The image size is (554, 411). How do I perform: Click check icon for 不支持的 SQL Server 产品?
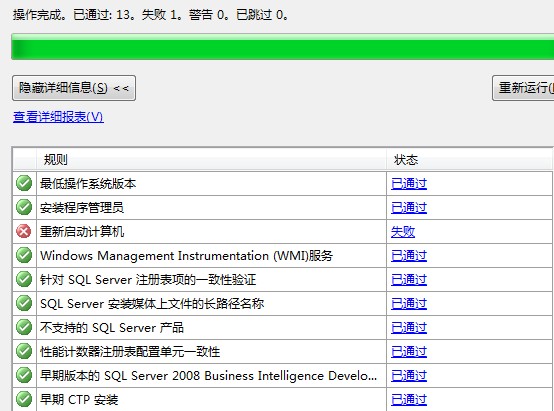(x=24, y=328)
